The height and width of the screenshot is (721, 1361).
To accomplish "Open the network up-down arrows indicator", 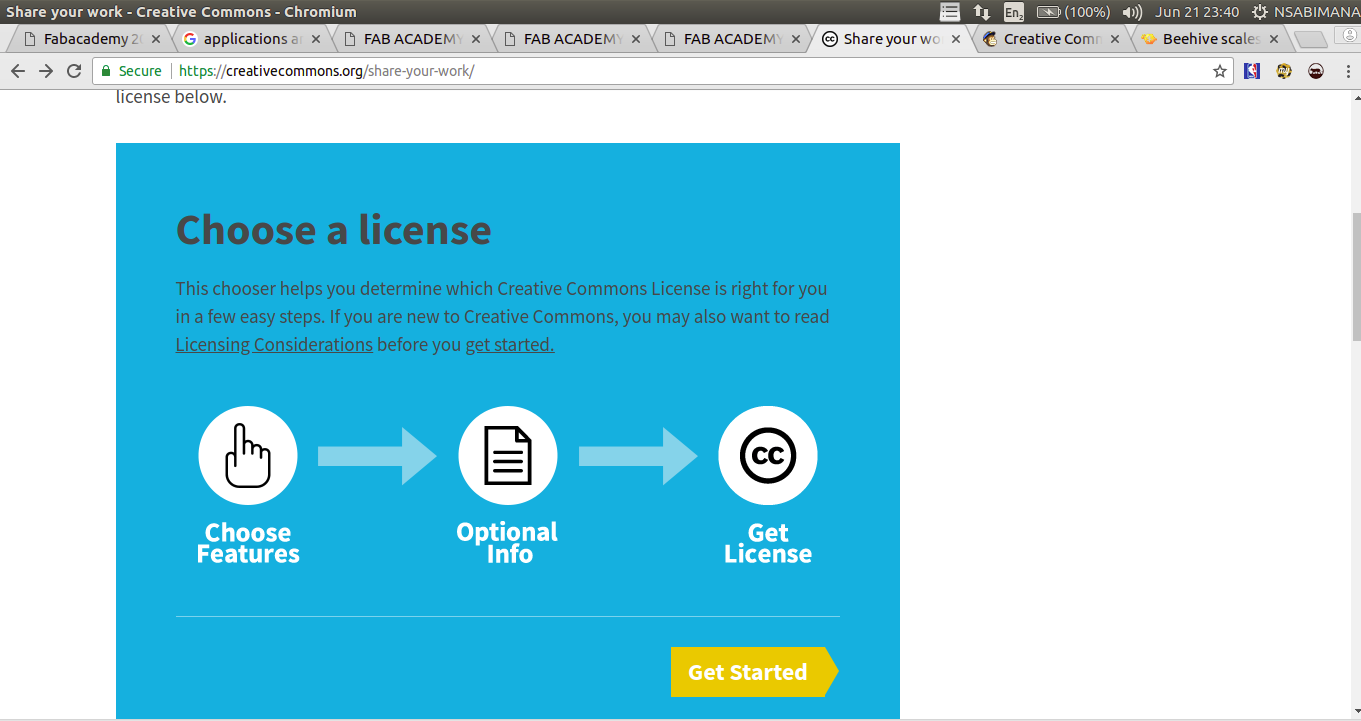I will pos(982,12).
